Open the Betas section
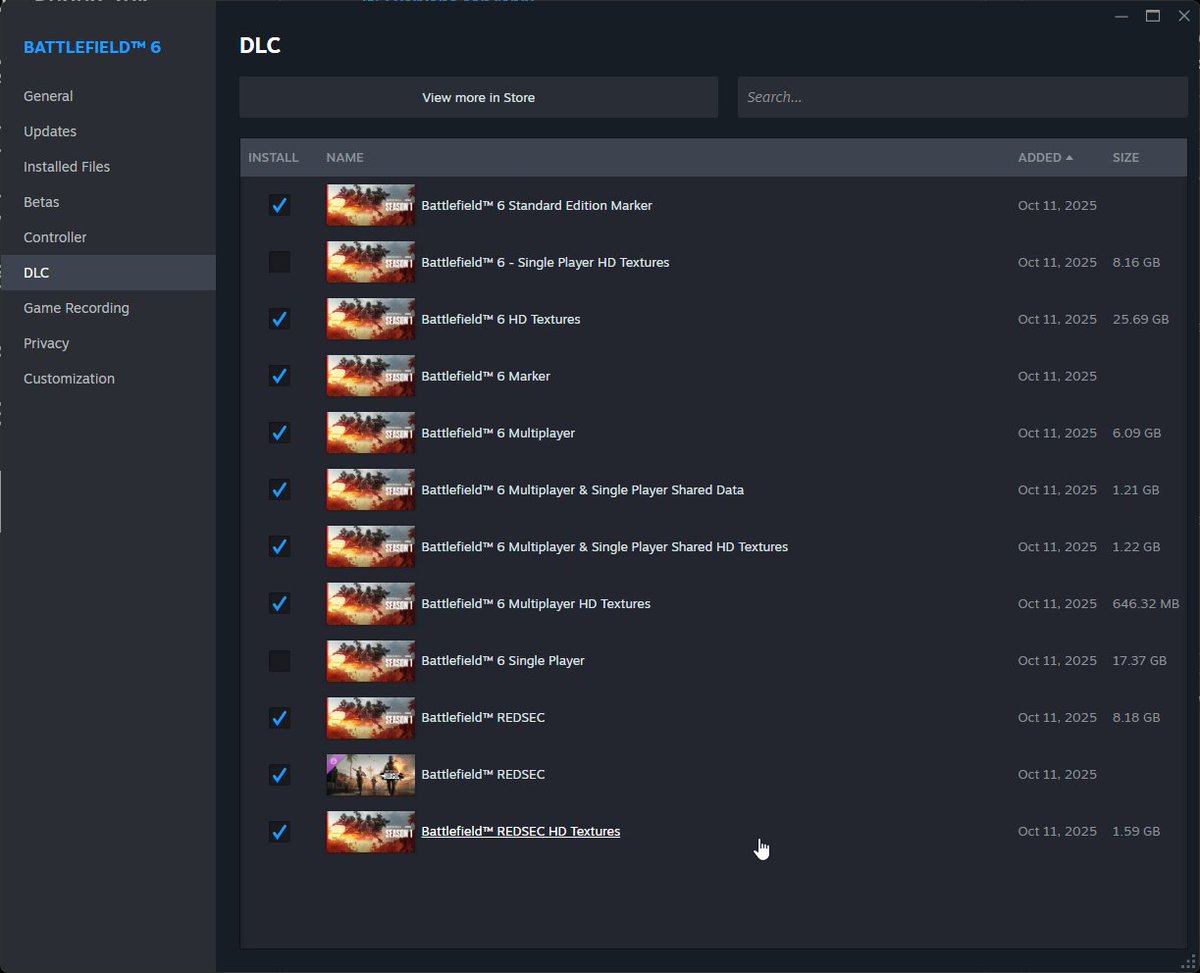 click(41, 201)
